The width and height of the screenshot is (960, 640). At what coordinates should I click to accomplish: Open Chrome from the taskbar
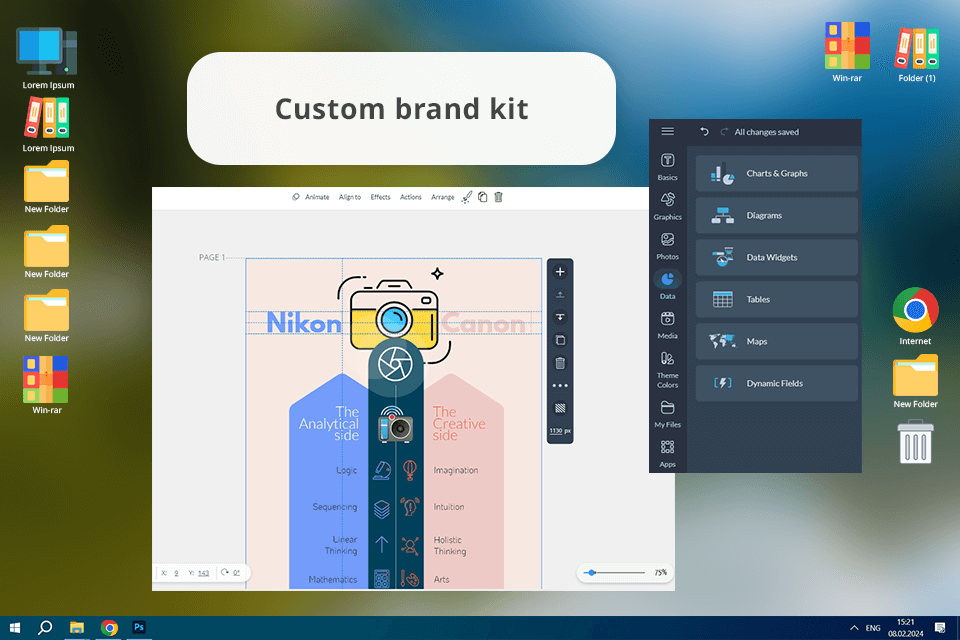point(109,628)
